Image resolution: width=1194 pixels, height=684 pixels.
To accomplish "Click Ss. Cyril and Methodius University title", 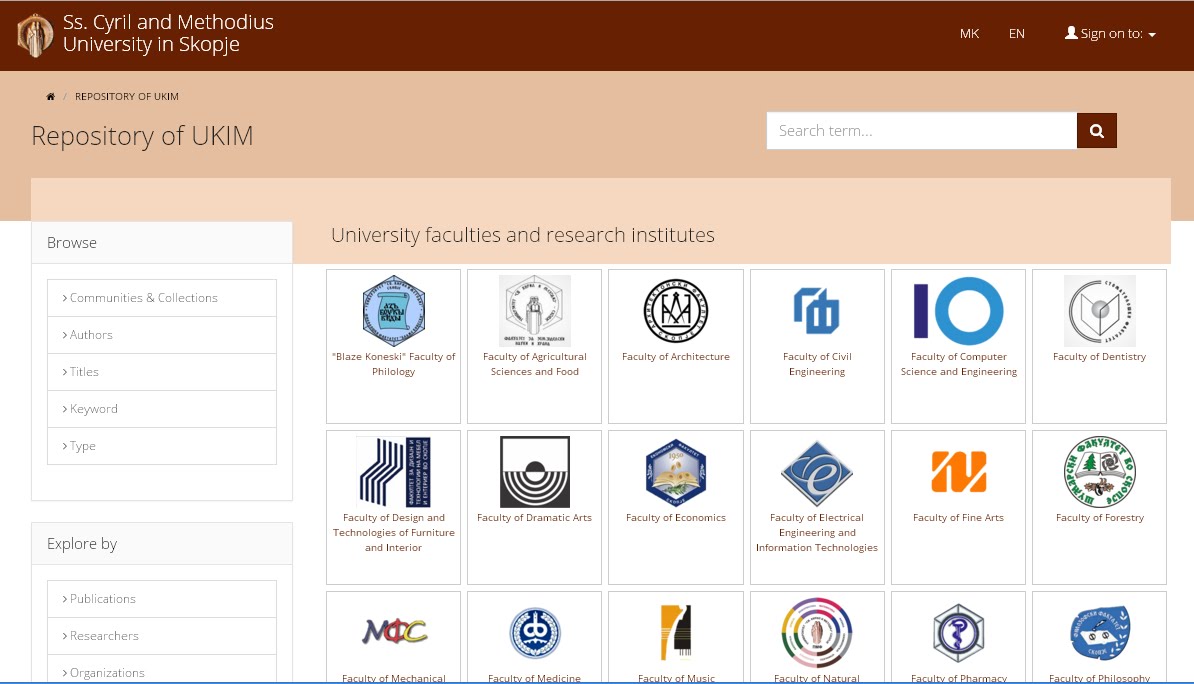I will point(168,34).
